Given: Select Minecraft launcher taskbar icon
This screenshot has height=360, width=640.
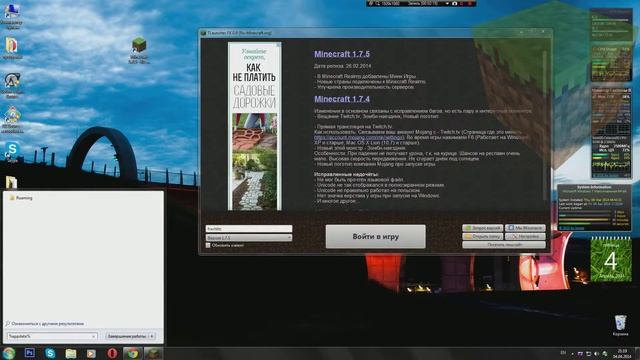Looking at the screenshot, I should tap(153, 353).
